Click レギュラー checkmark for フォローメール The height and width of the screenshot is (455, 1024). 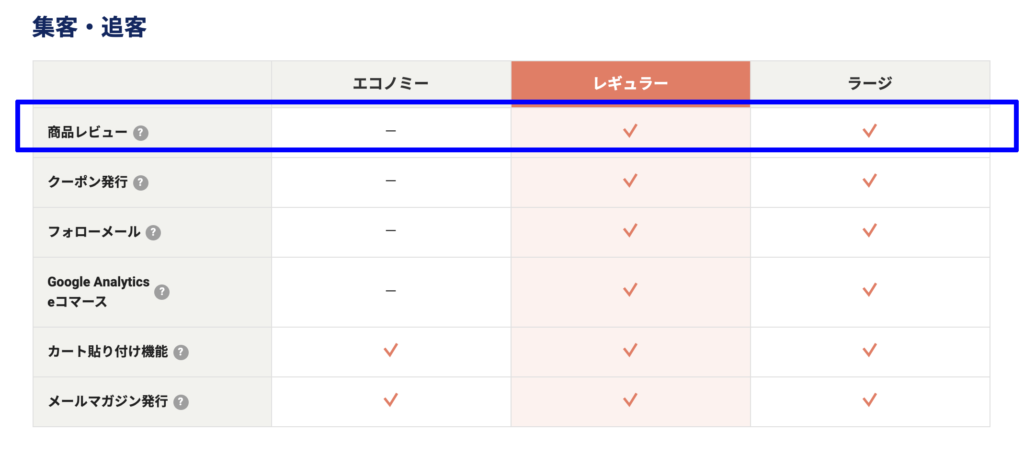pyautogui.click(x=630, y=230)
